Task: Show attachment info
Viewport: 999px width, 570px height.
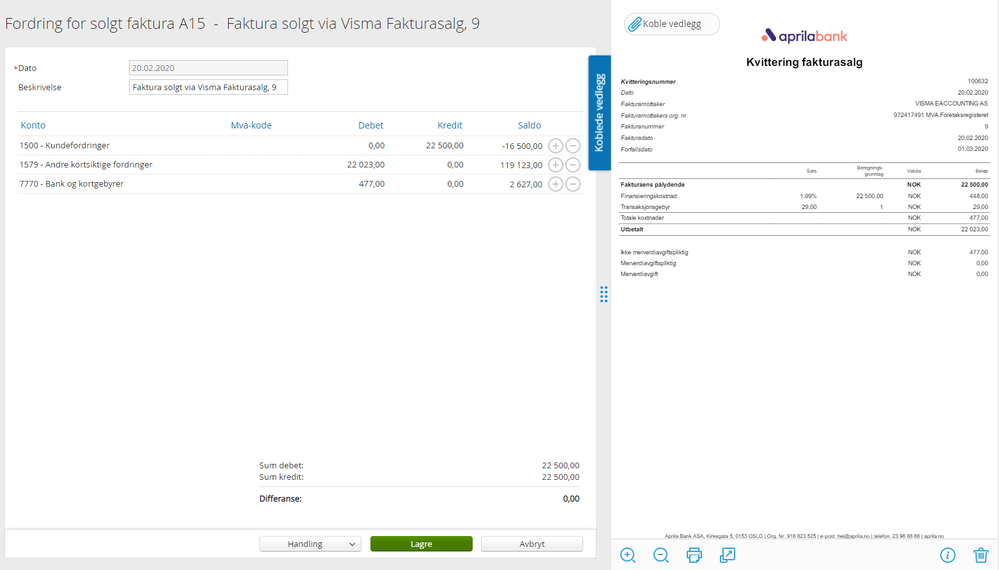Action: click(947, 555)
